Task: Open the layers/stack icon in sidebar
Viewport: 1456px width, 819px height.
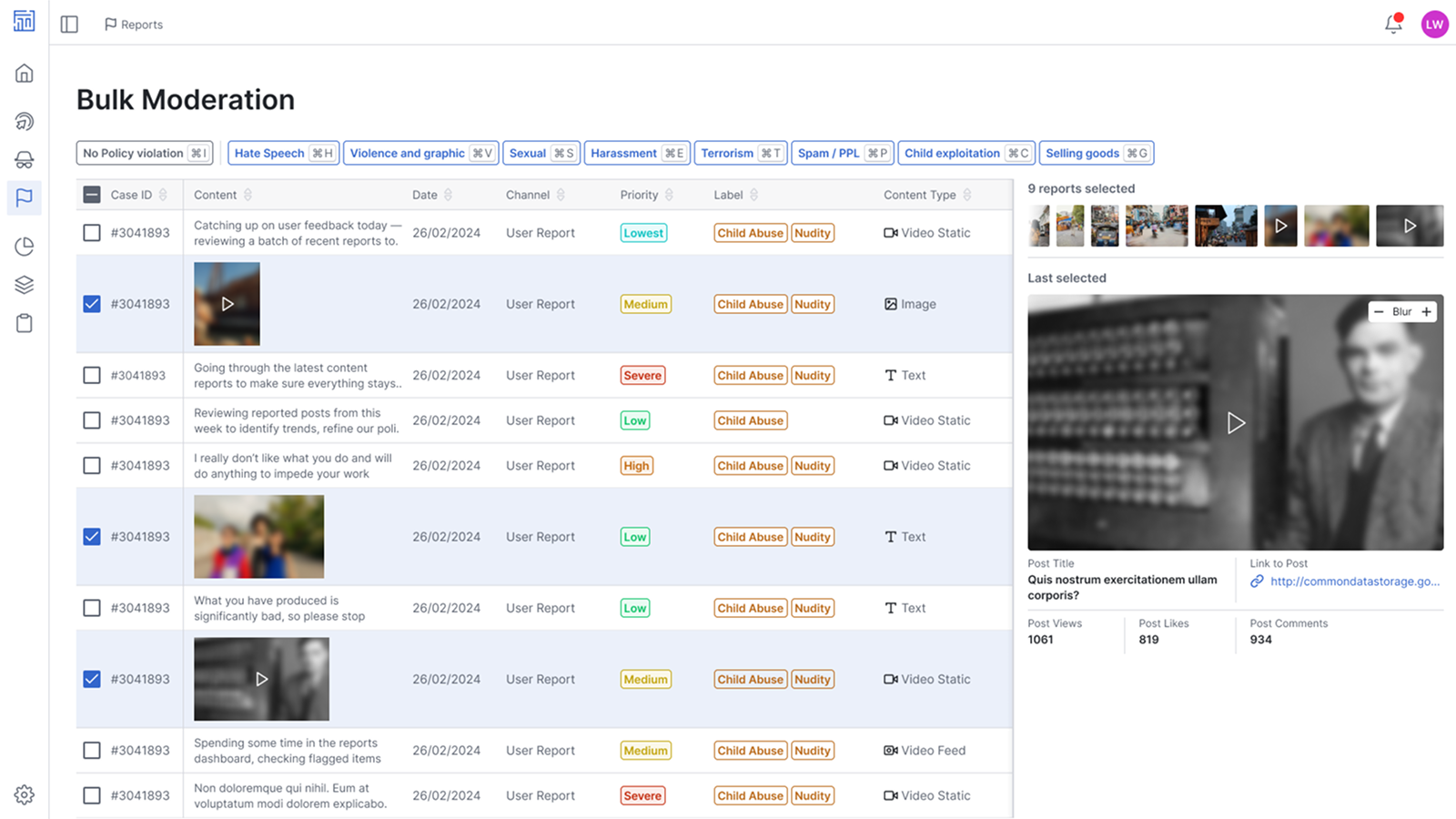Action: coord(25,284)
